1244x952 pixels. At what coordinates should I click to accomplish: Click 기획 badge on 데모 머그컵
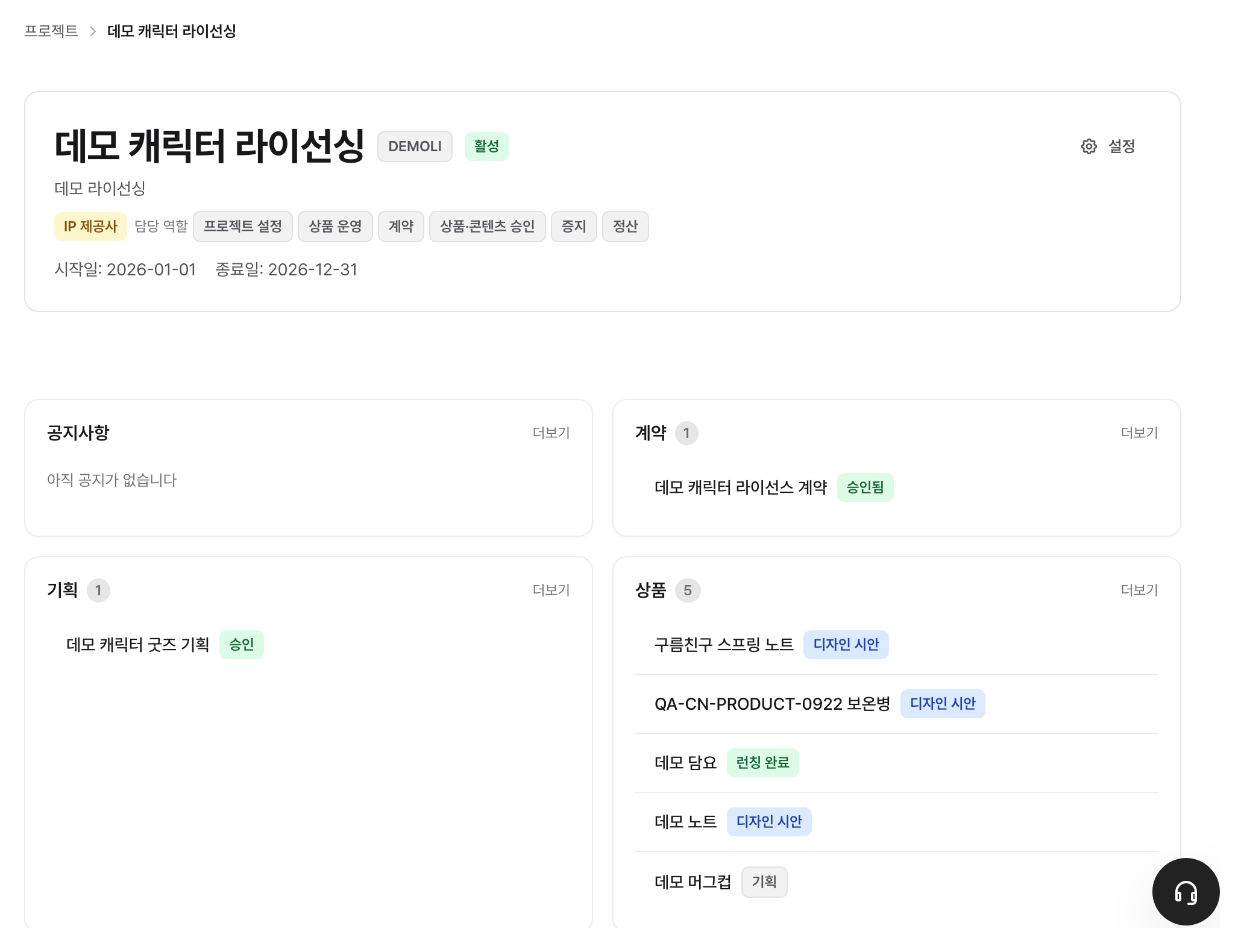764,882
